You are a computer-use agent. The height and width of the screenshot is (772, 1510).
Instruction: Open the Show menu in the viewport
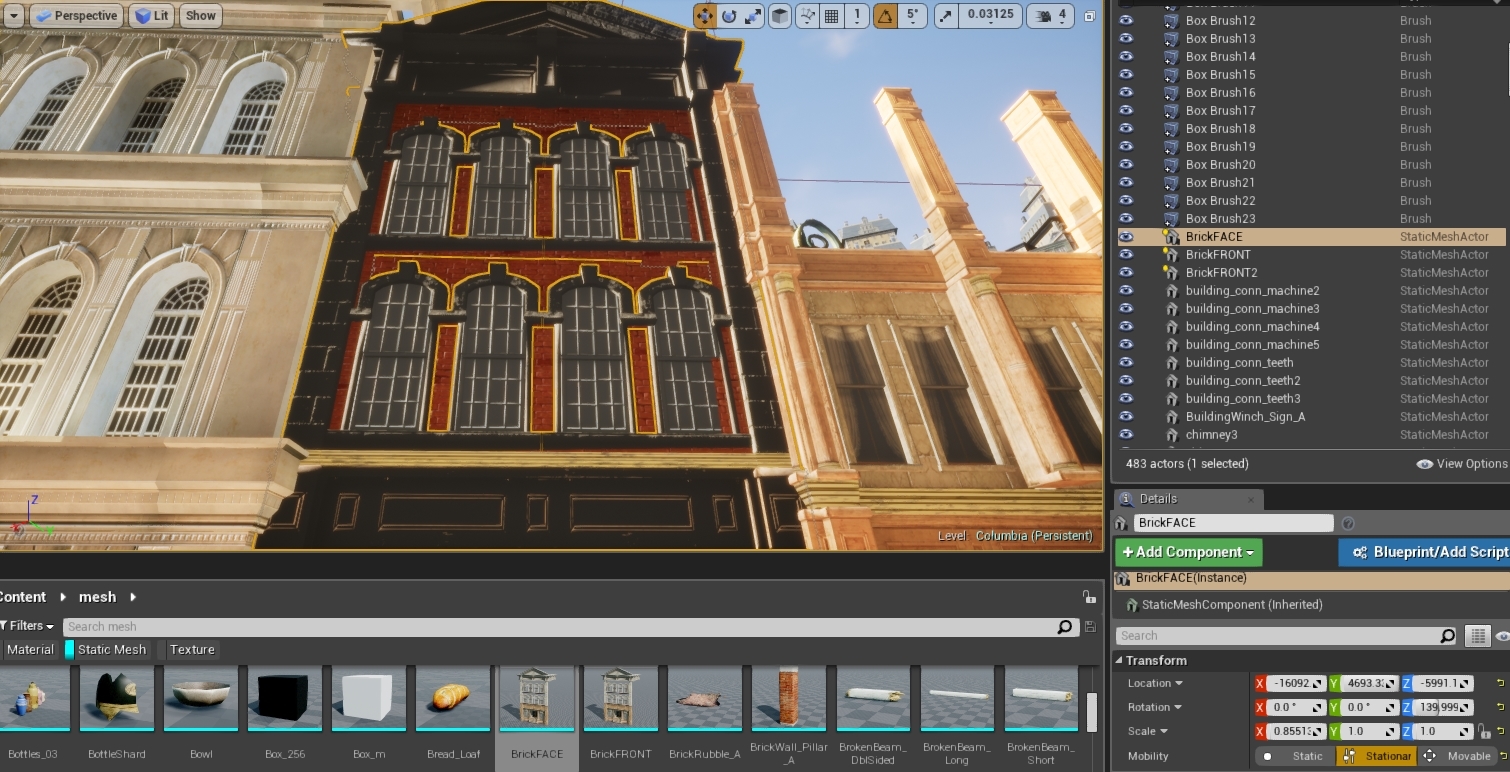point(200,15)
